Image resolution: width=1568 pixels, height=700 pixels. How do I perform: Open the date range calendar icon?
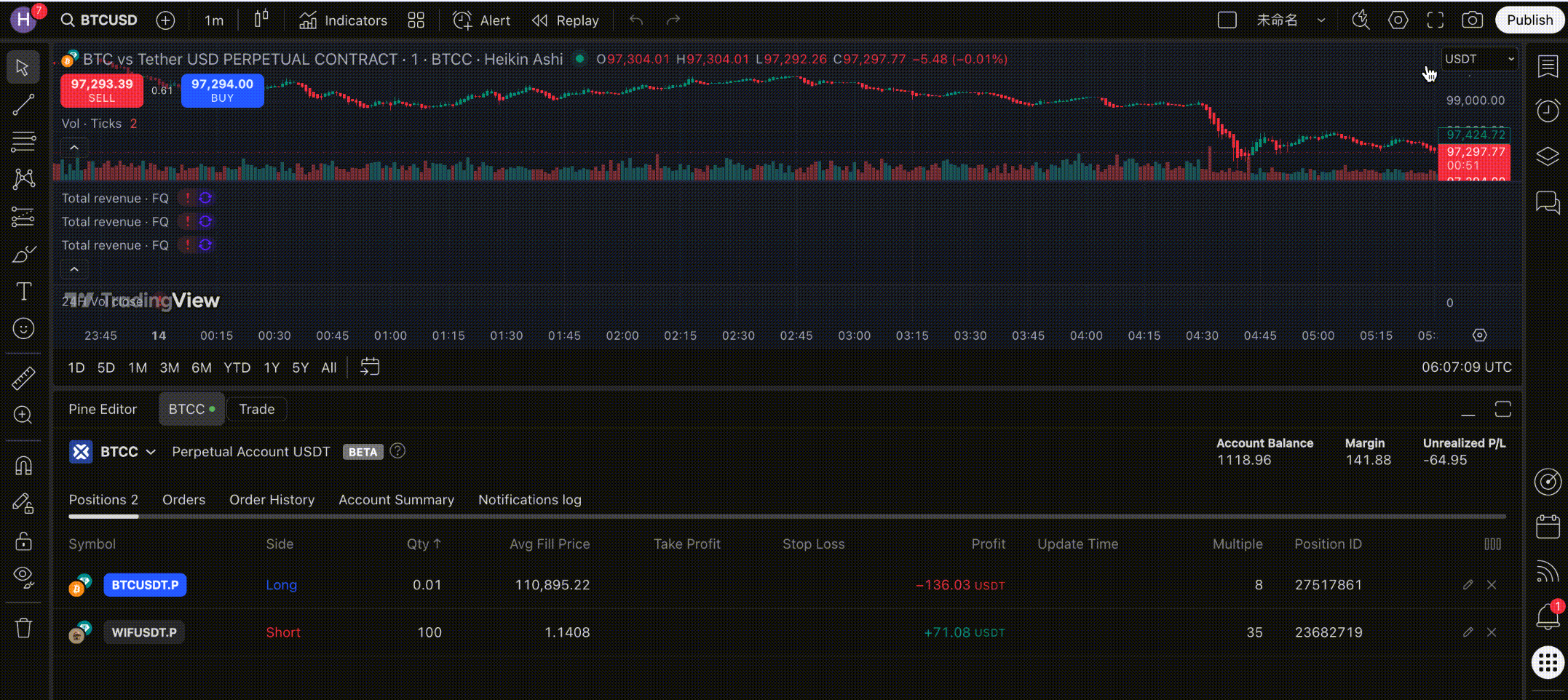[370, 367]
